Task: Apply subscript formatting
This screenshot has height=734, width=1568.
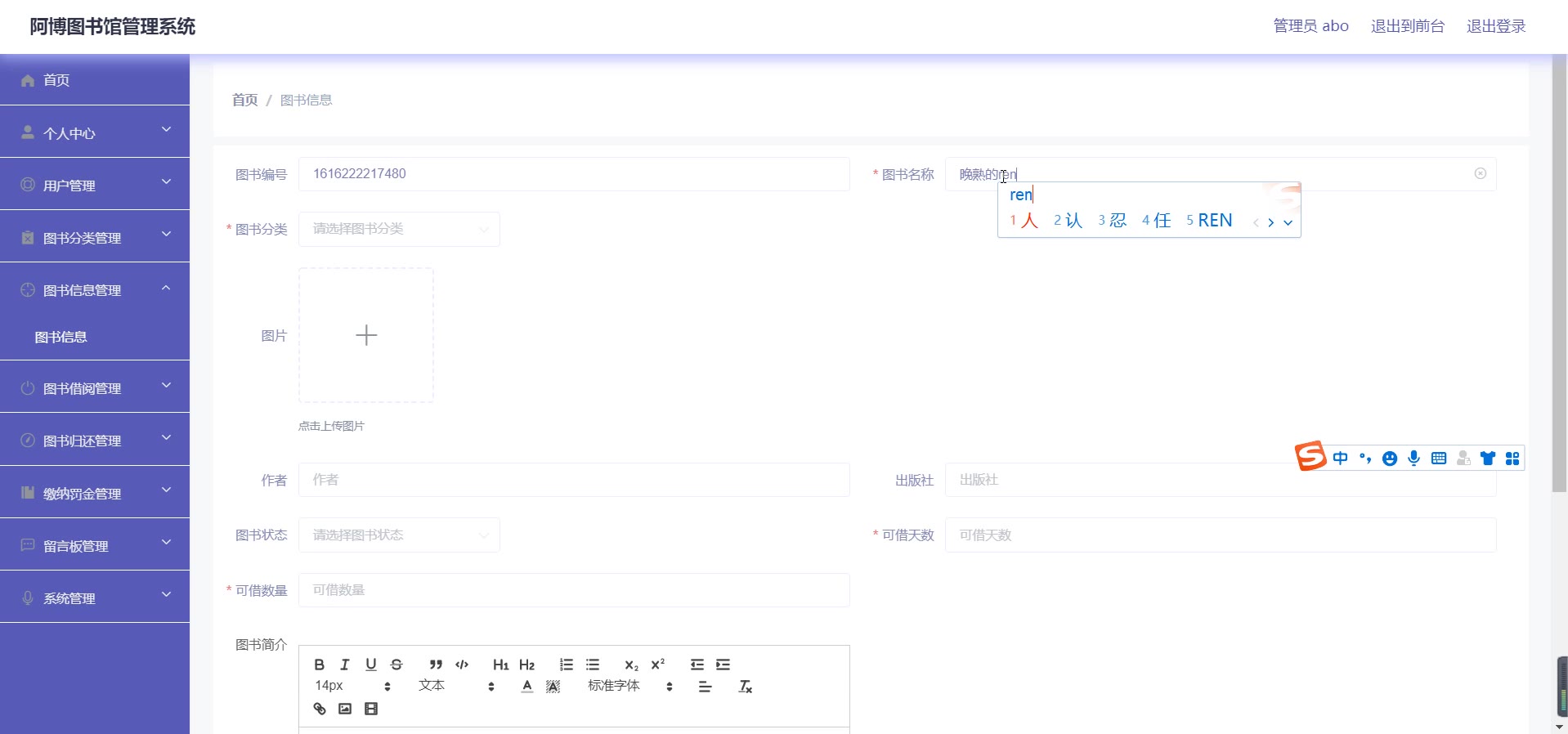Action: tap(631, 665)
